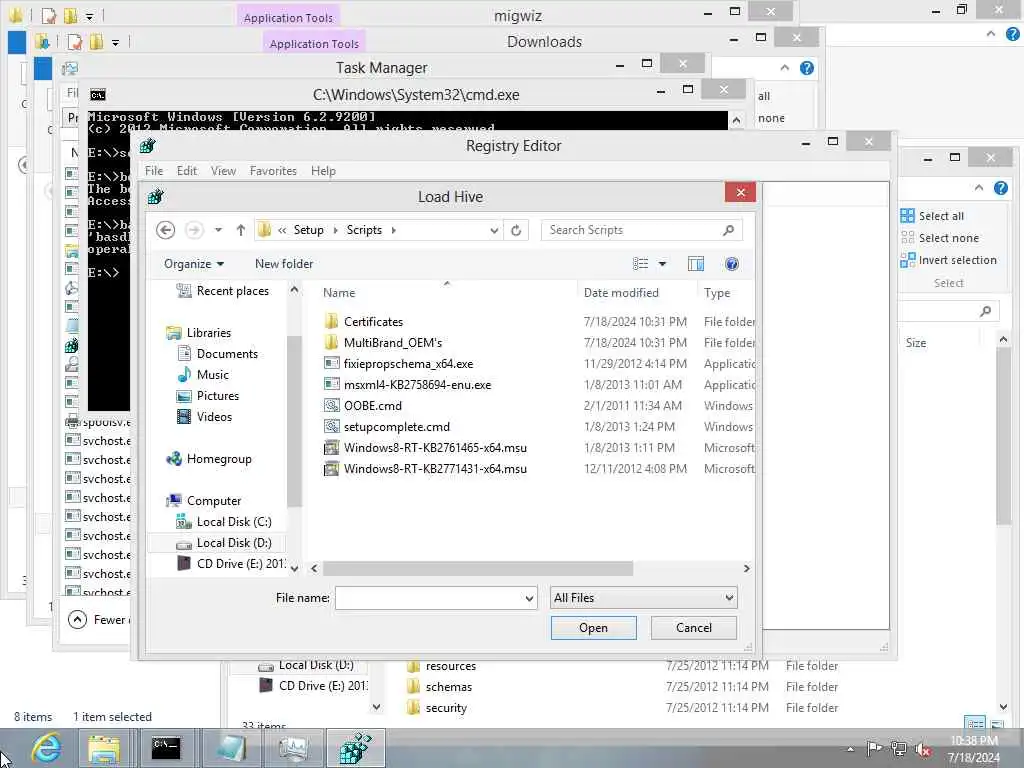Refresh the Scripts folder listing
Screen dimensions: 1024x768
click(x=516, y=230)
